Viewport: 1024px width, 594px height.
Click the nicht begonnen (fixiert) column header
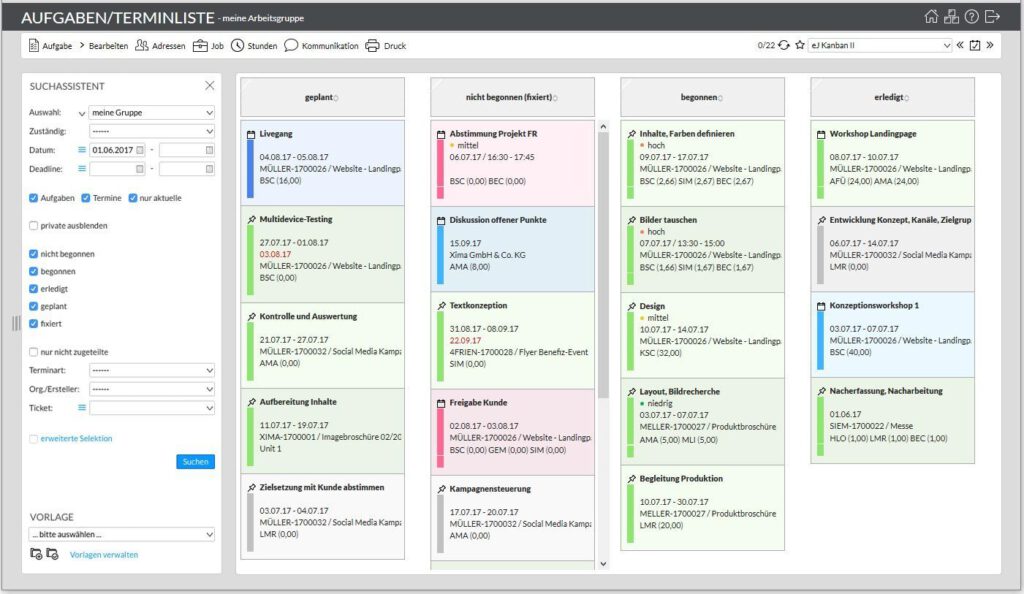point(513,97)
